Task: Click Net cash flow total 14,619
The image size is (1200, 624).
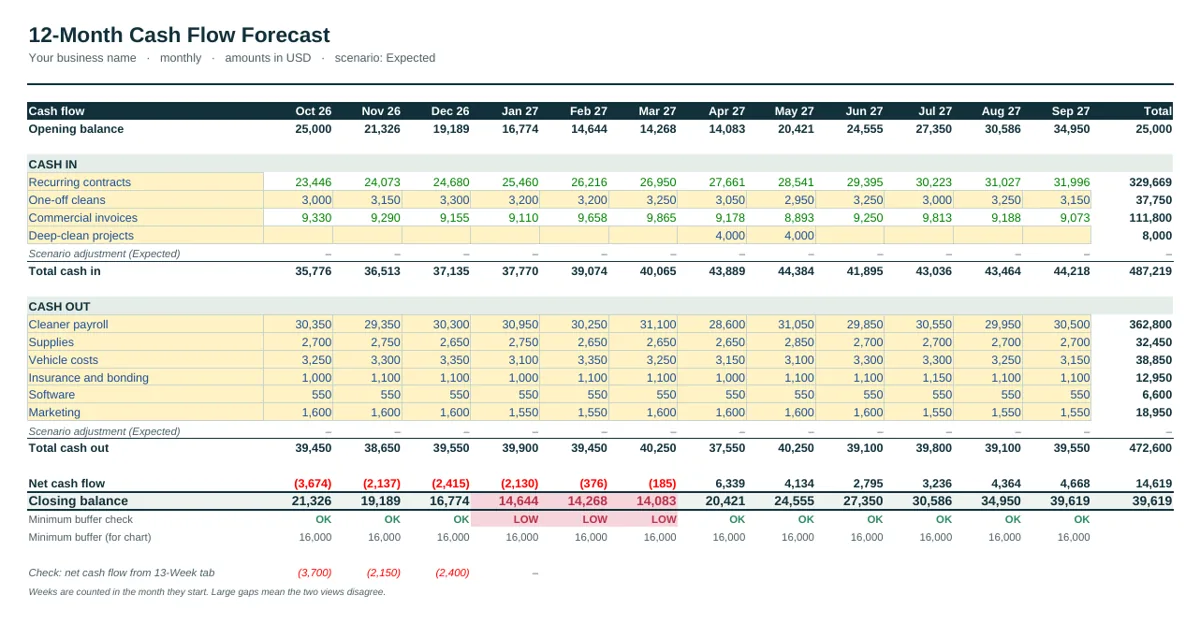Action: (1154, 484)
